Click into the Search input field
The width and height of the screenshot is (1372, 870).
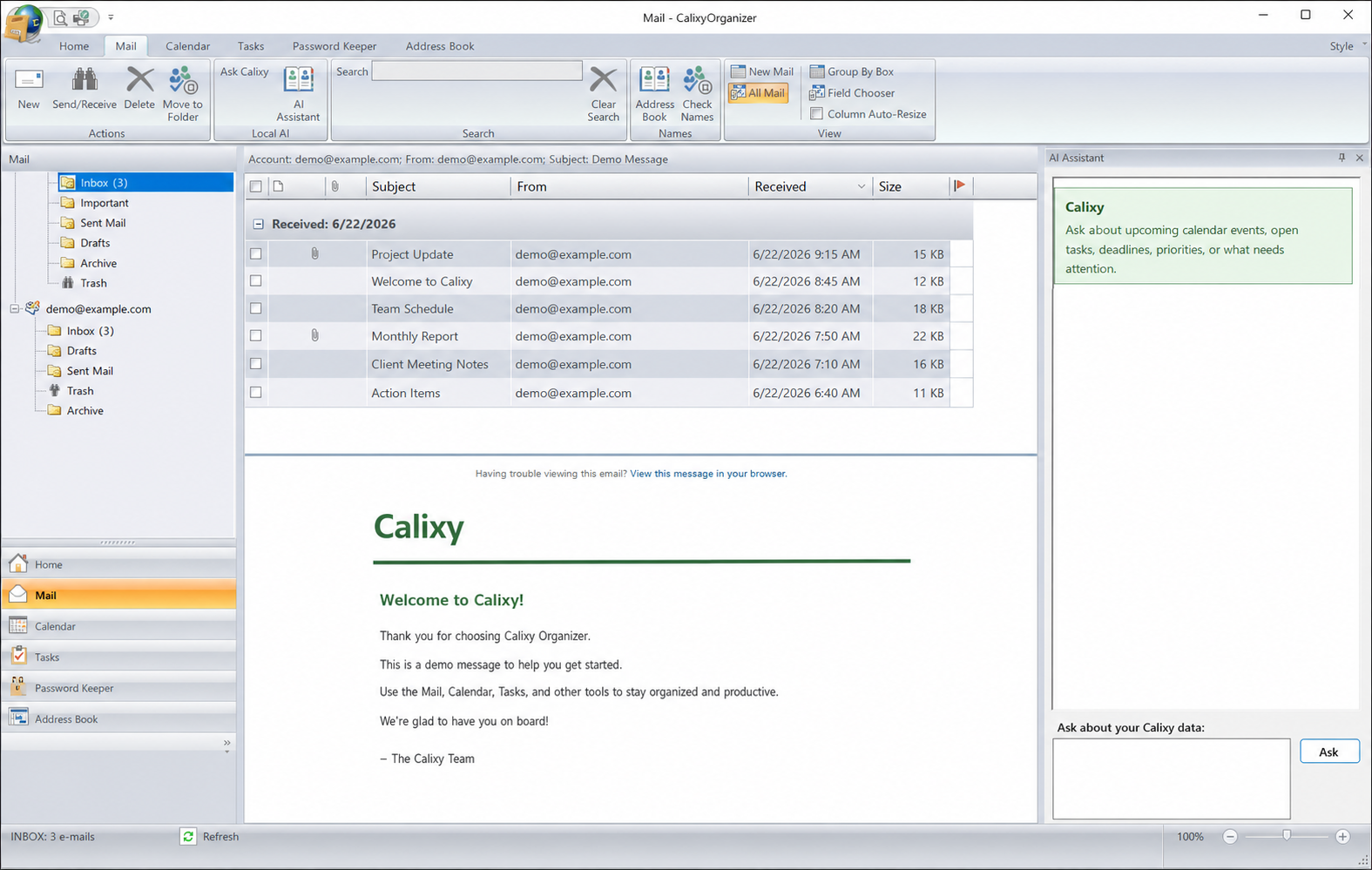point(476,71)
